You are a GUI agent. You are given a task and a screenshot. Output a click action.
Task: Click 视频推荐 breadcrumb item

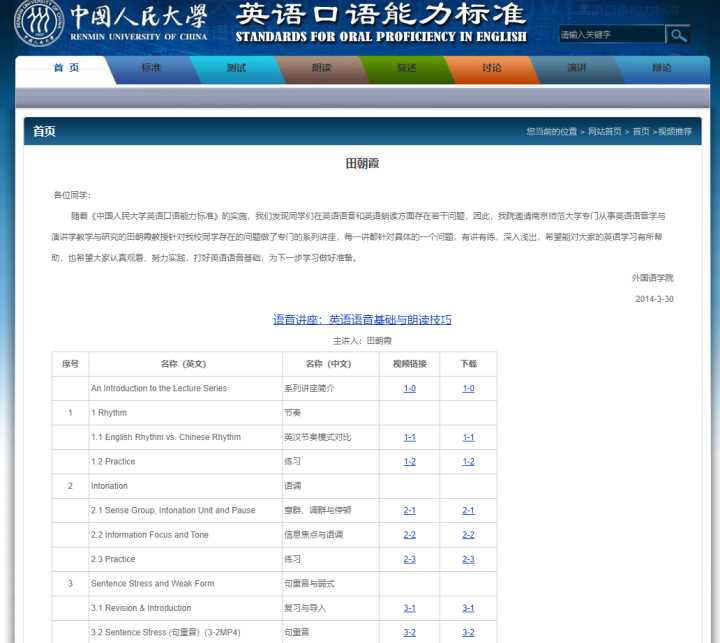(x=675, y=132)
